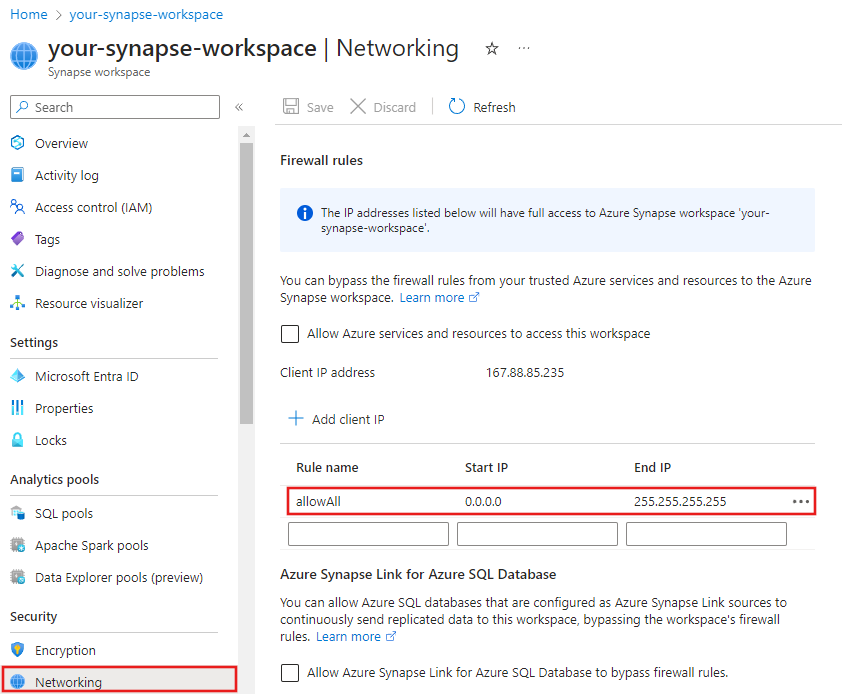
Task: Click the Tags icon in sidebar
Action: click(x=18, y=239)
